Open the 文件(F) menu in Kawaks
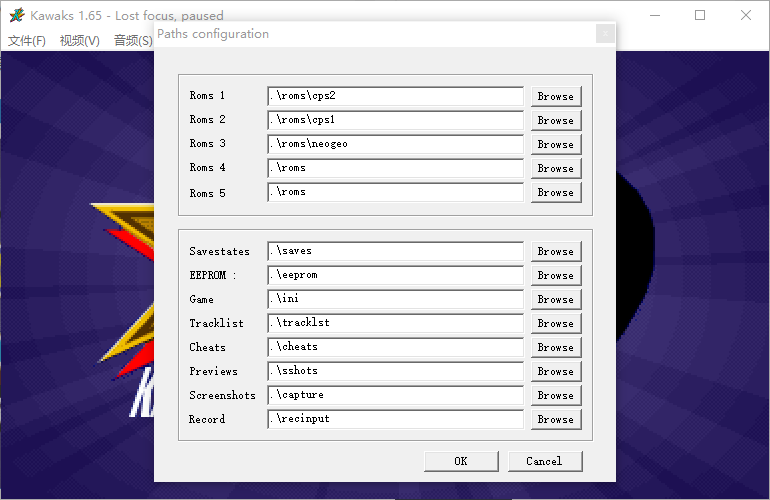770x500 pixels. click(x=27, y=41)
